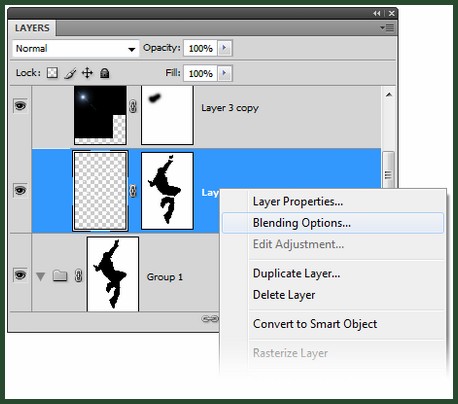Select the selected layer's mask thumbnail
The image size is (458, 404).
click(x=167, y=191)
